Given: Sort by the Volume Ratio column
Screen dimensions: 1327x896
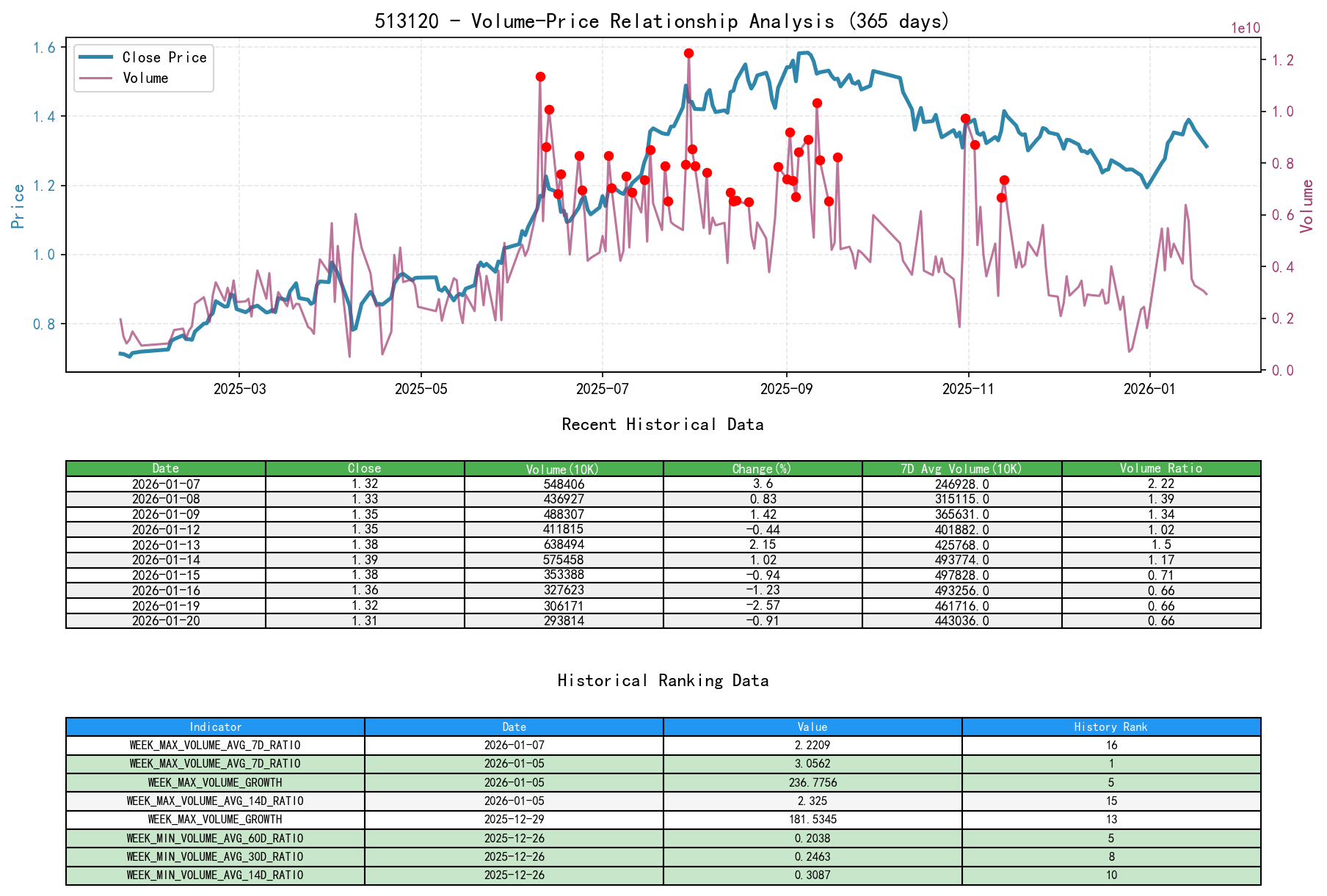Looking at the screenshot, I should (x=1160, y=467).
